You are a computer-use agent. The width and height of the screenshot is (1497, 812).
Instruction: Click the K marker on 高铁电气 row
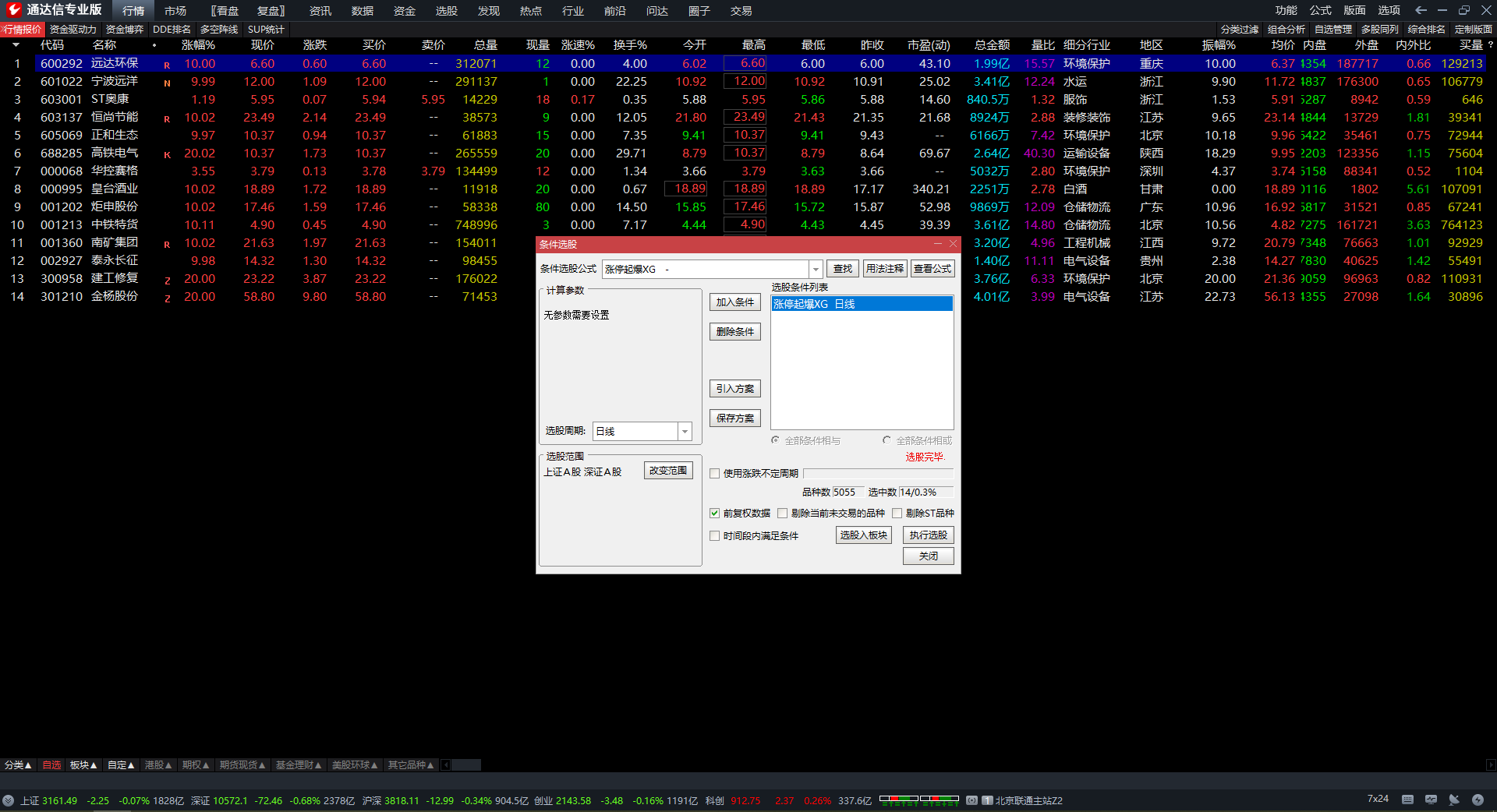click(x=167, y=155)
